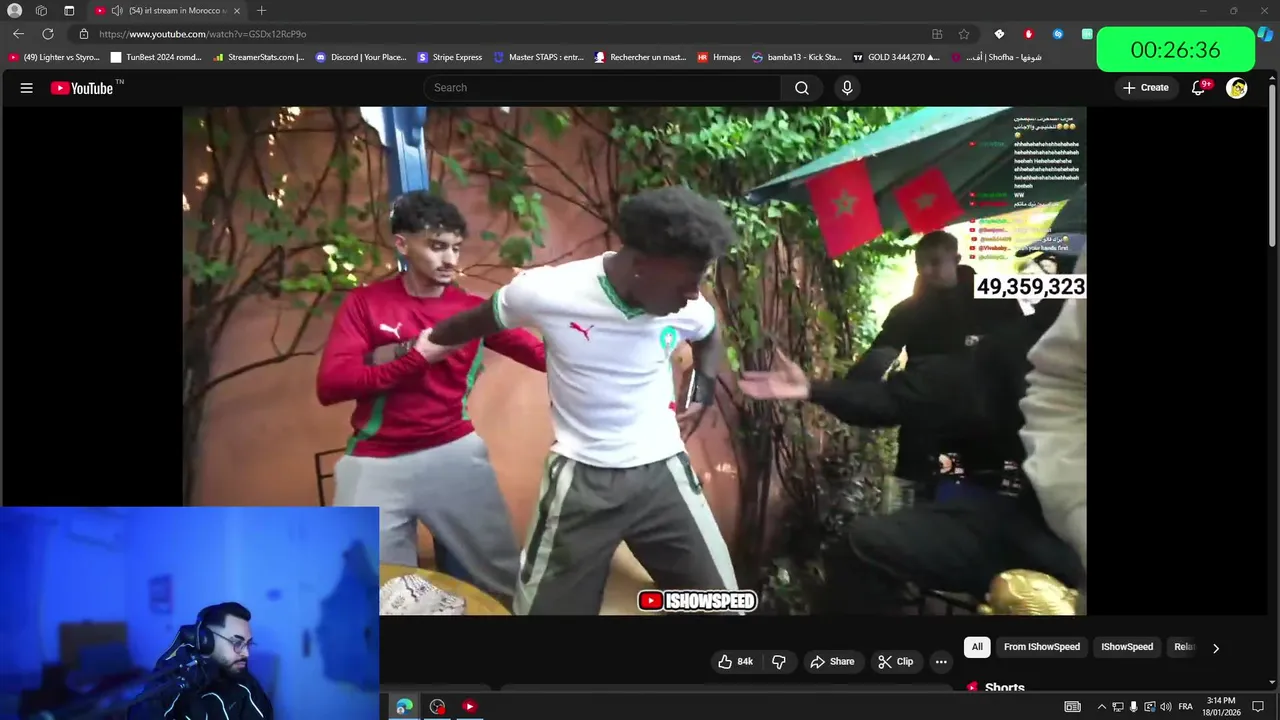
Task: Click the Share button
Action: pos(832,662)
